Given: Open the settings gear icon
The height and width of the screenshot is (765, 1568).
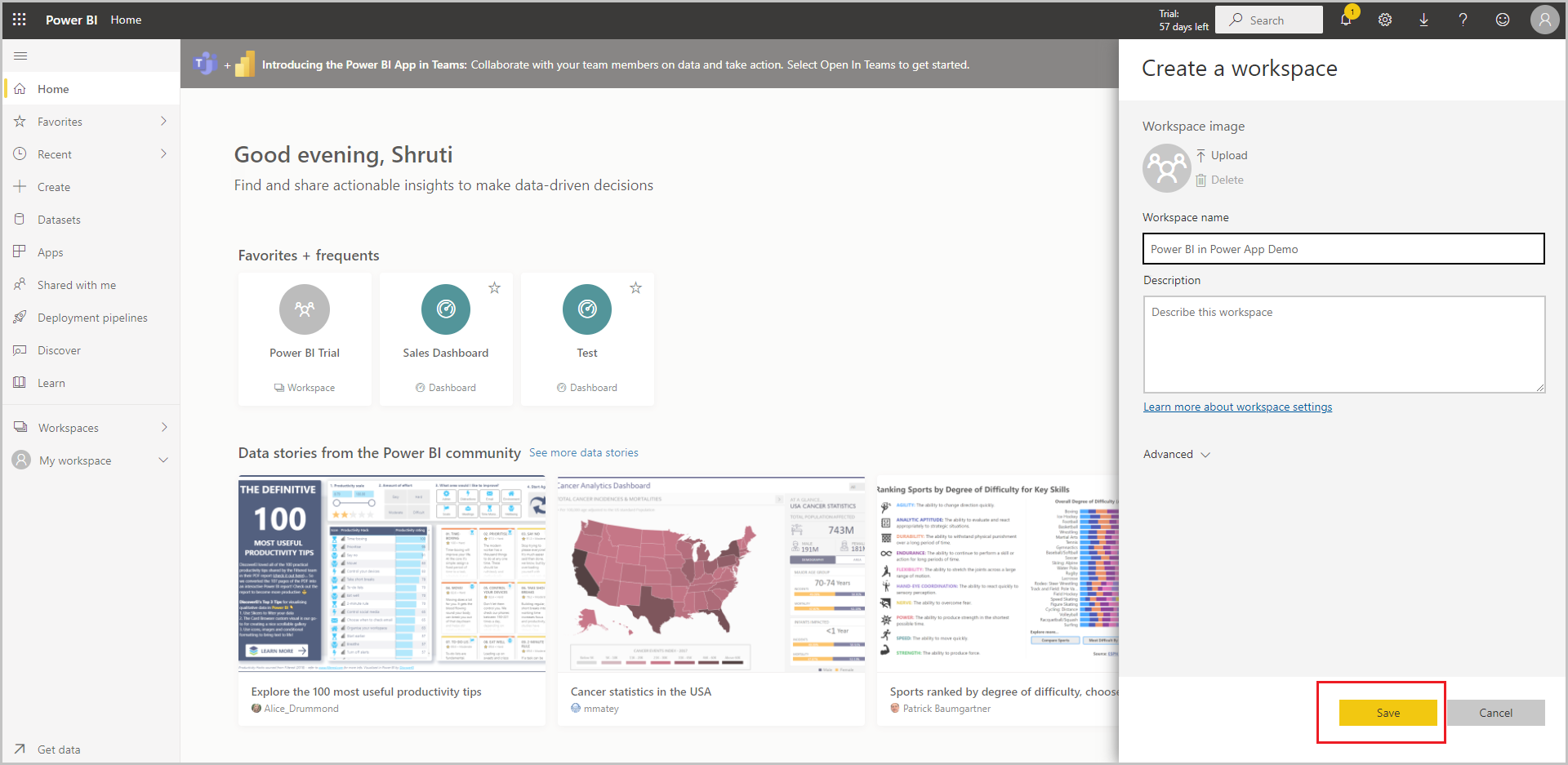Looking at the screenshot, I should pos(1385,20).
